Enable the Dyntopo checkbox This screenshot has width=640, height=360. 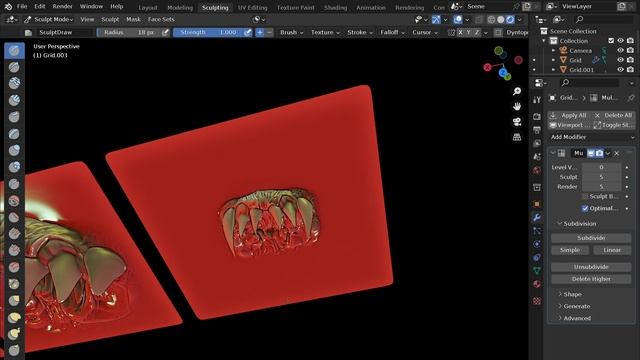tap(498, 32)
